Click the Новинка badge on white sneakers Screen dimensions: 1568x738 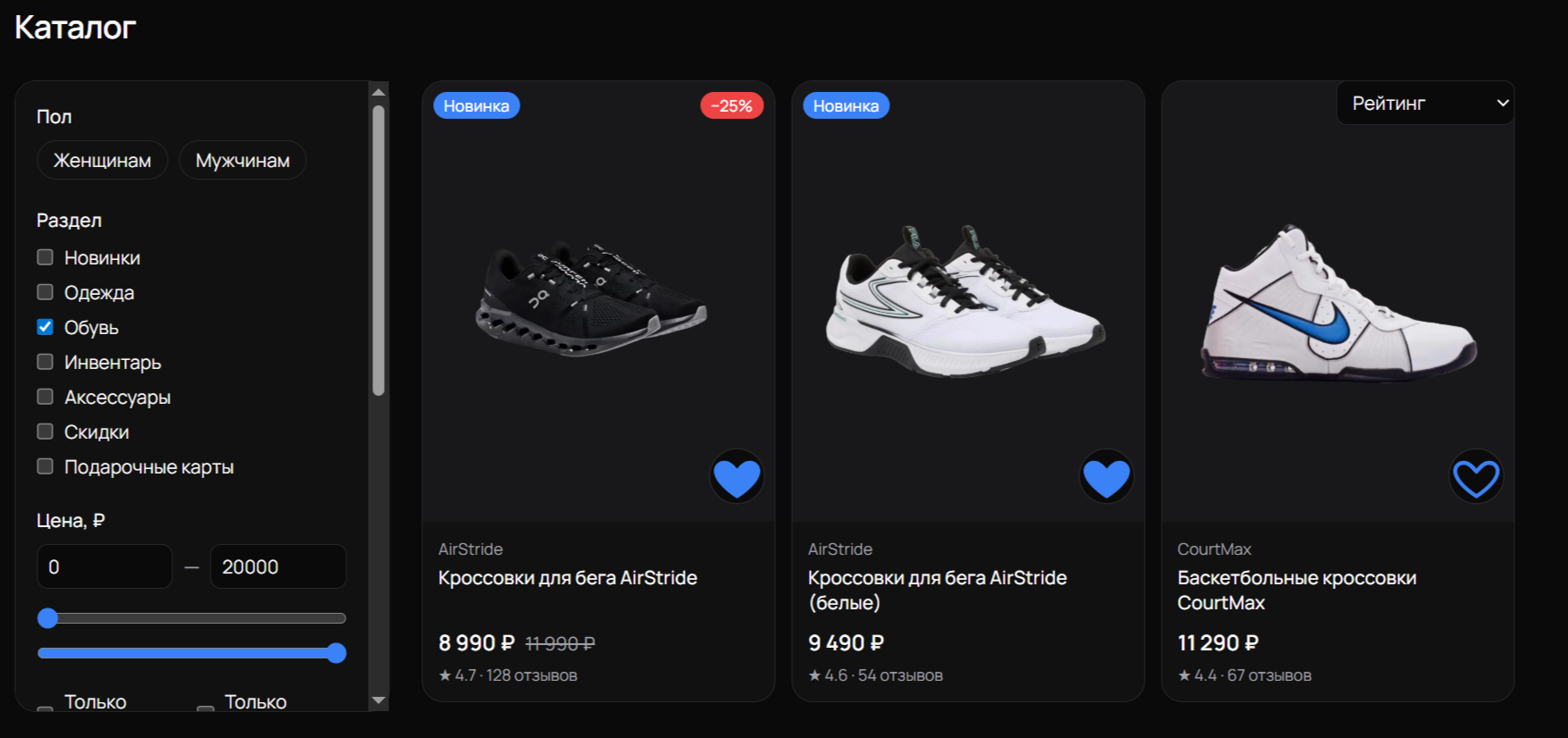pyautogui.click(x=846, y=105)
